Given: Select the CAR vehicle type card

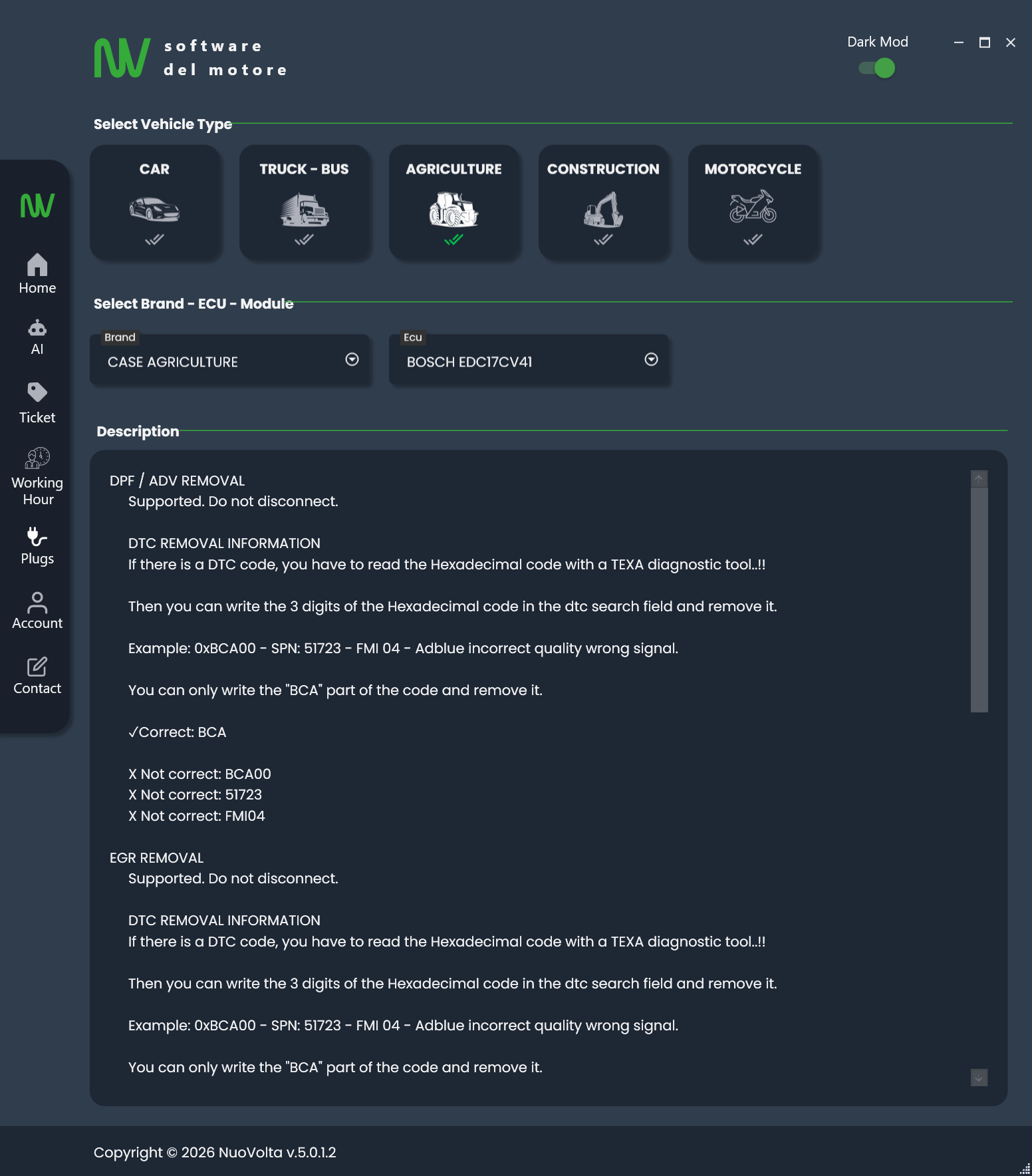Looking at the screenshot, I should (x=154, y=202).
